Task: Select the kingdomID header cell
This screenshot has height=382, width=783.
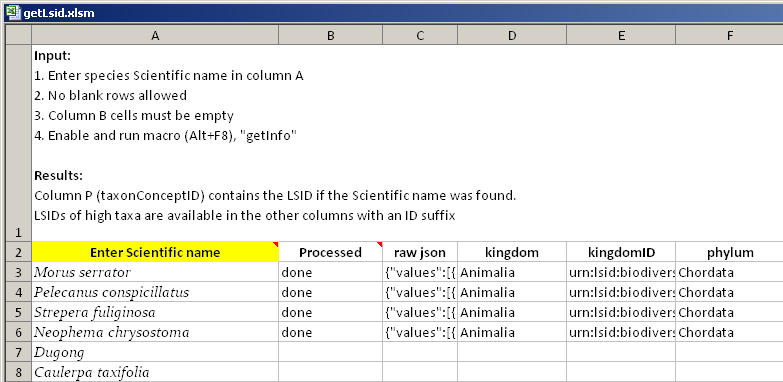Action: 621,252
